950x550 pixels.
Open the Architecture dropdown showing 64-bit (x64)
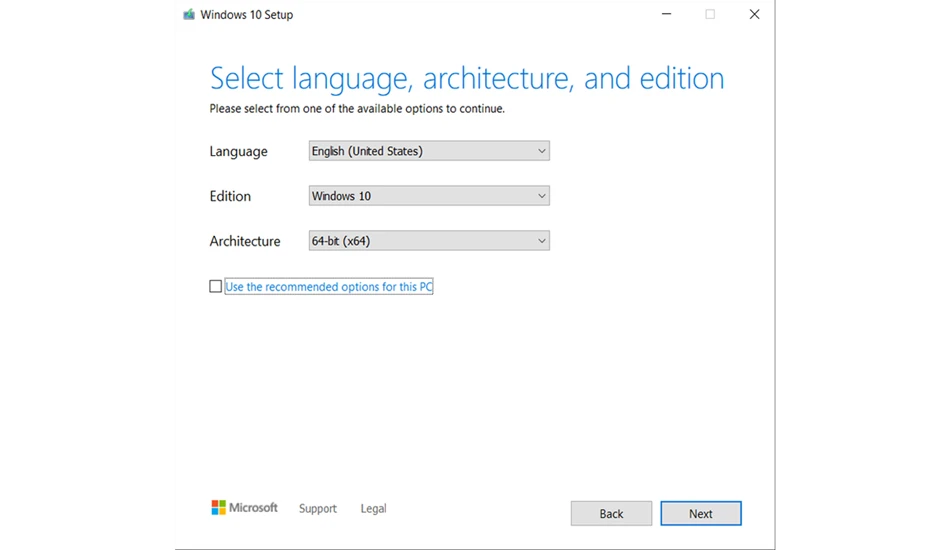(x=429, y=240)
